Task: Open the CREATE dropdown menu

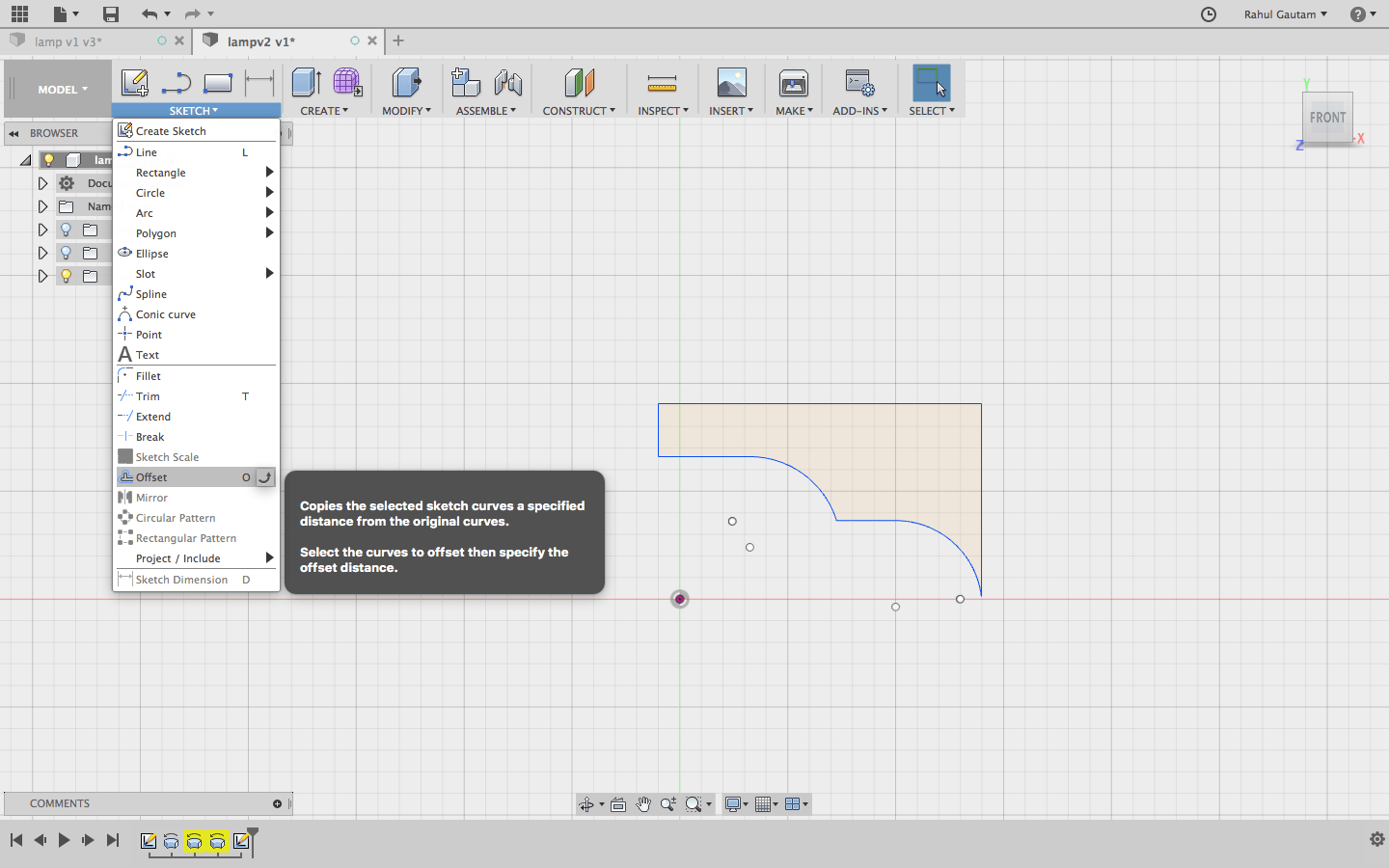Action: click(x=324, y=111)
